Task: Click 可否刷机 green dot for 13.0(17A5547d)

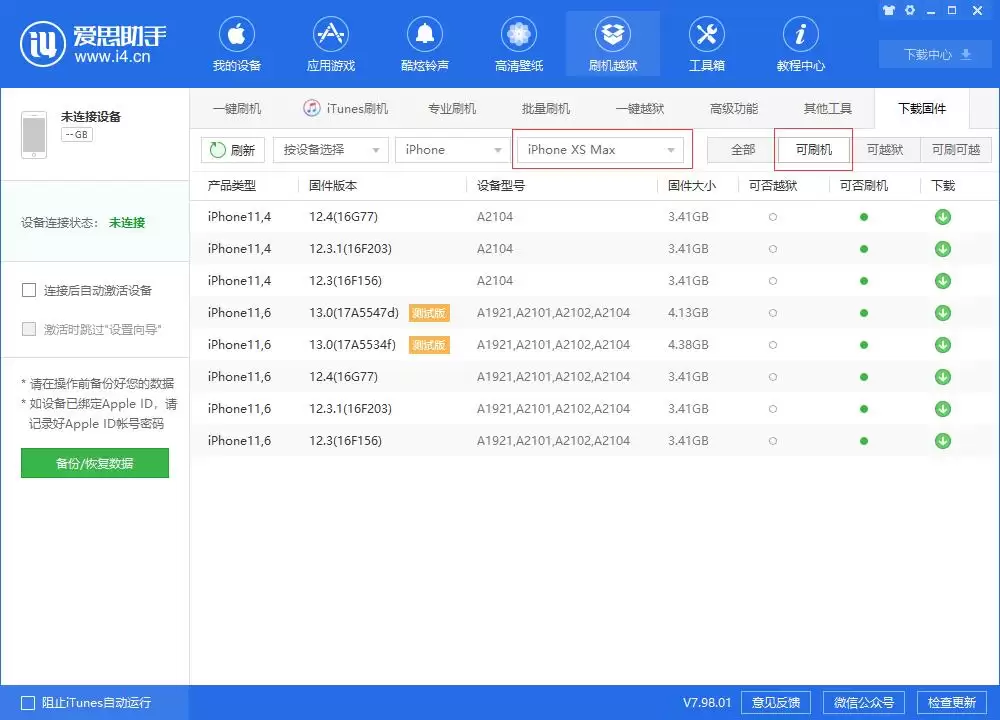Action: click(x=864, y=313)
